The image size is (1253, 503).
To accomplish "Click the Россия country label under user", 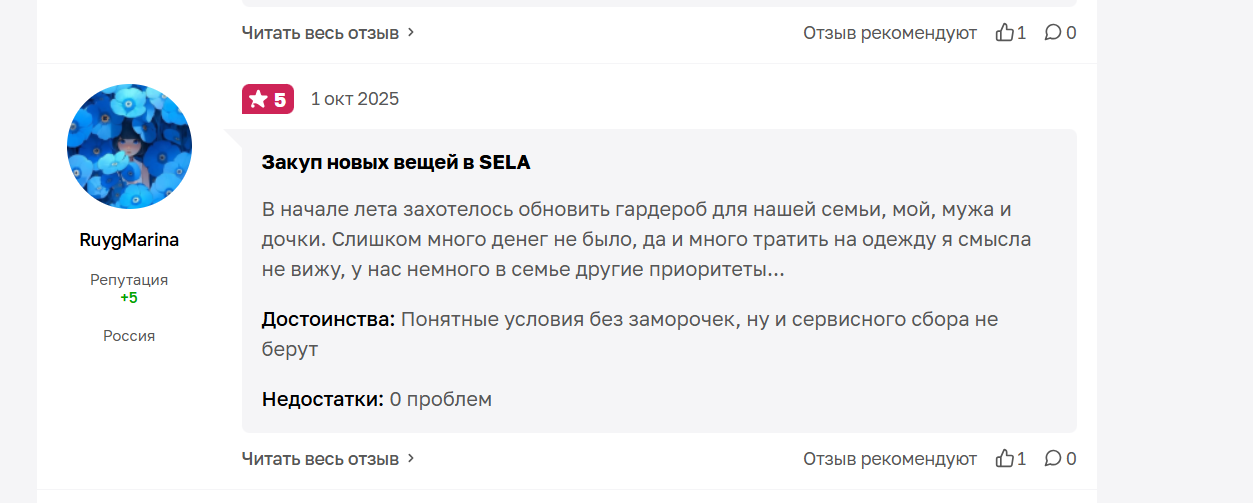I will [x=129, y=336].
